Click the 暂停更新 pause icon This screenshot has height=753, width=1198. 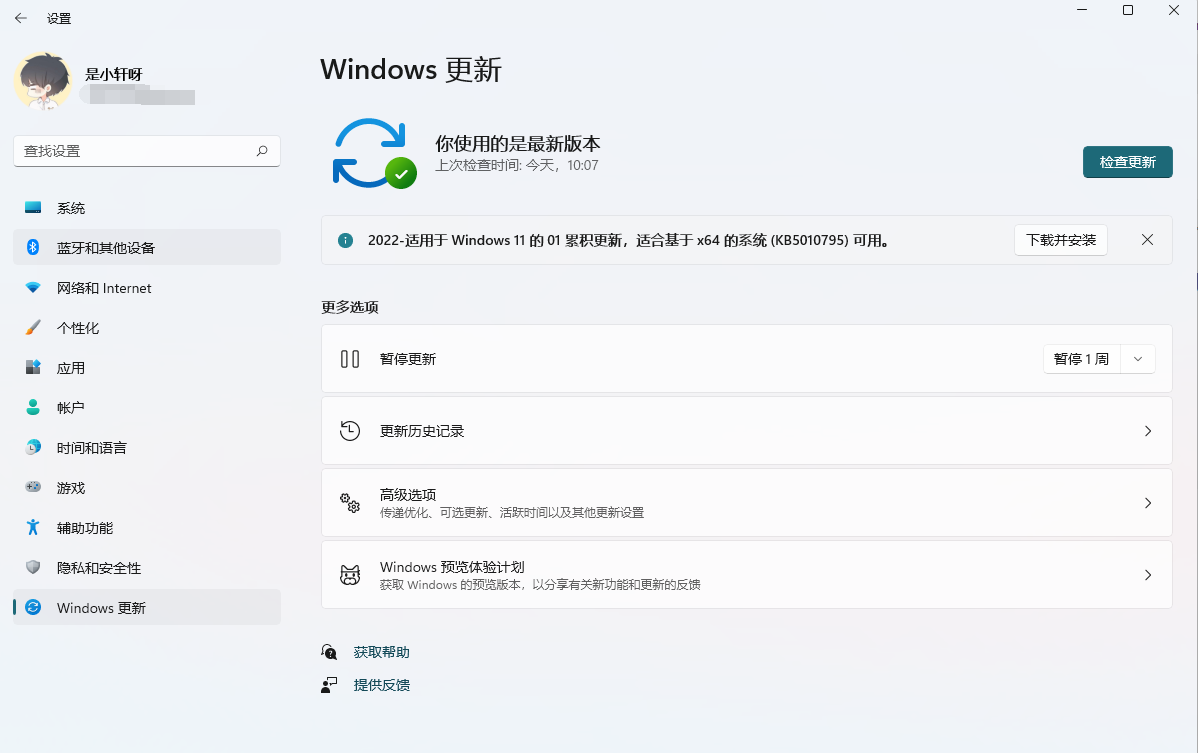point(349,358)
